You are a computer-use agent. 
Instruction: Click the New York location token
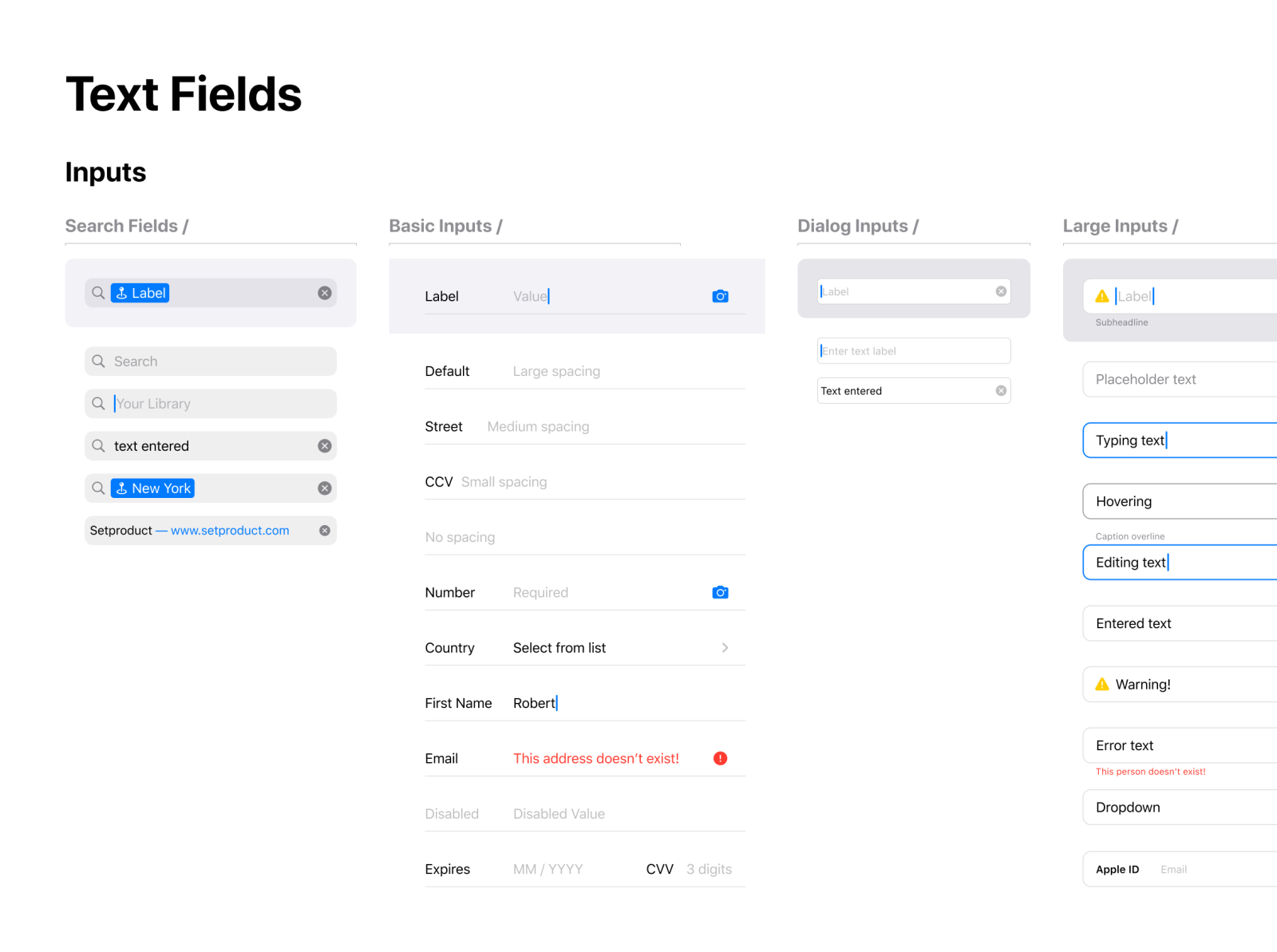coord(153,488)
